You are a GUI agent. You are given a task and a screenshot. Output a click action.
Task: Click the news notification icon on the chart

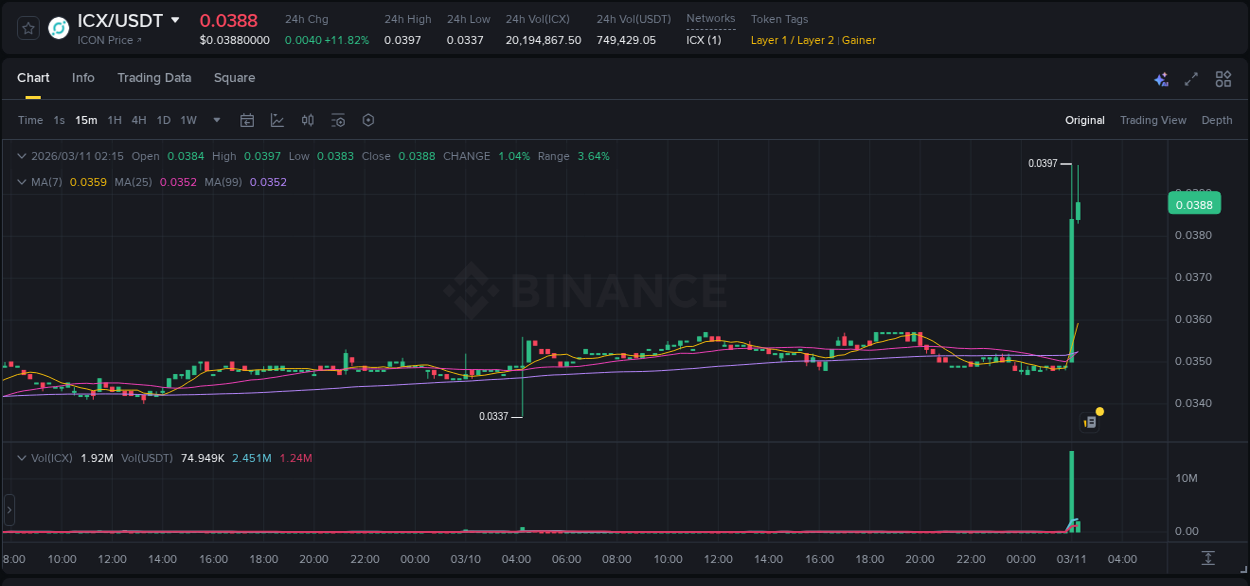1091,420
